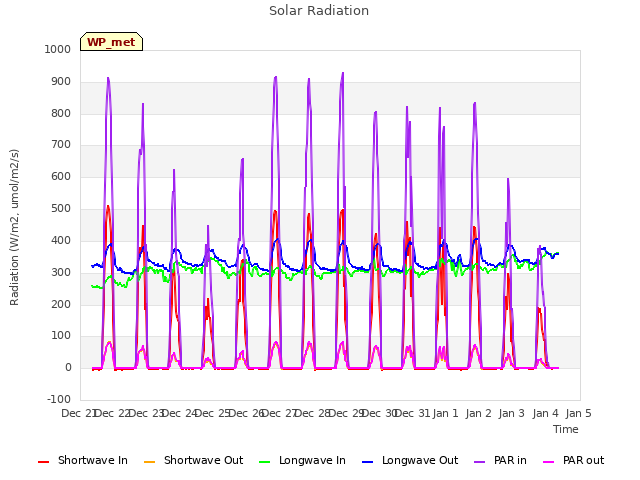Toggle PAR out legend entry
The width and height of the screenshot is (640, 480).
(x=573, y=460)
